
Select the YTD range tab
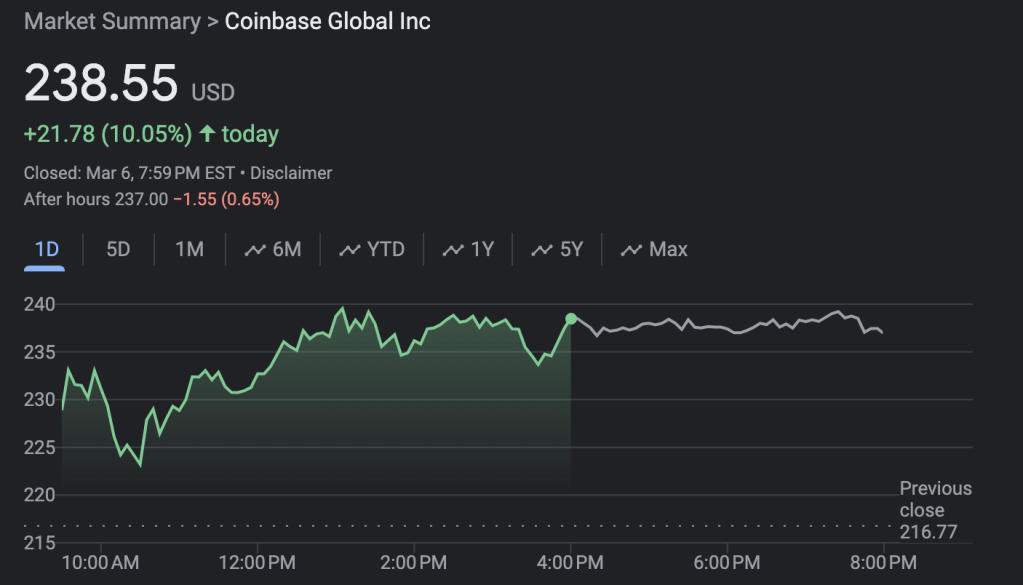point(372,249)
